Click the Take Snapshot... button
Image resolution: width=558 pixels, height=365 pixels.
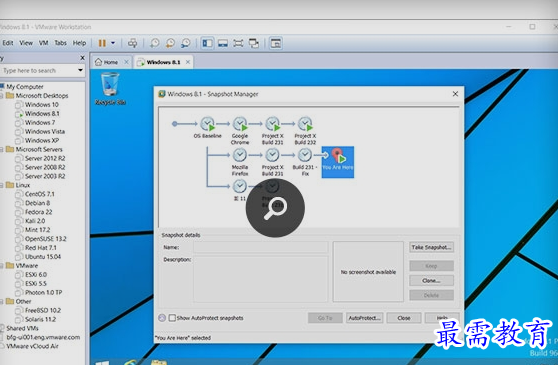click(431, 247)
